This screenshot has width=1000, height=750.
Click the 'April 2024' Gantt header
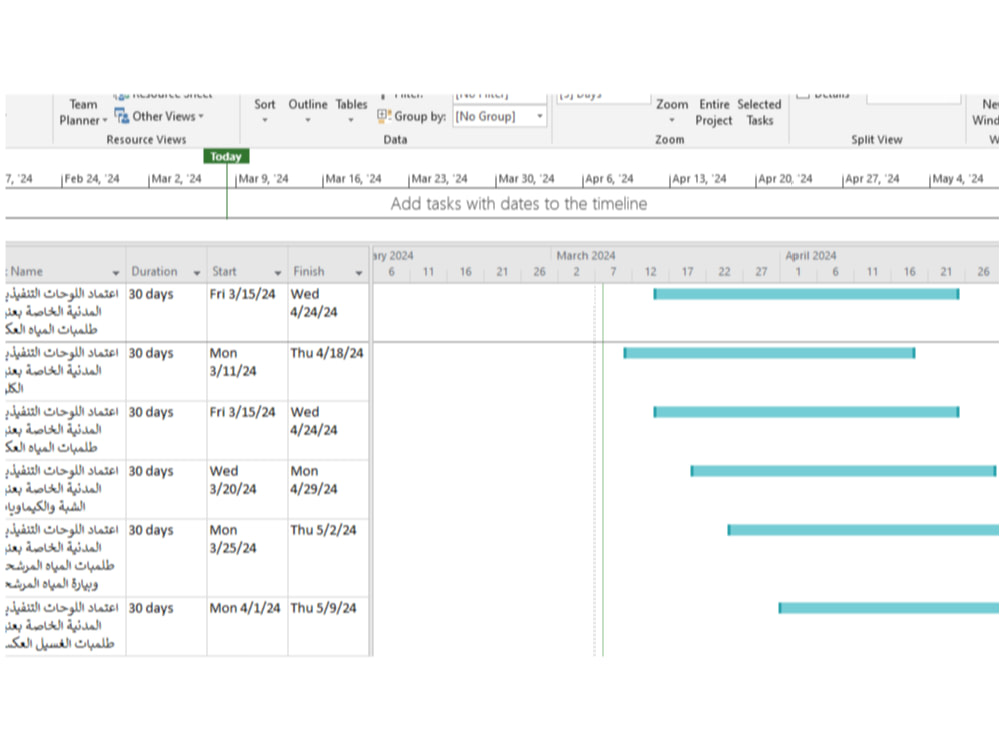click(811, 256)
